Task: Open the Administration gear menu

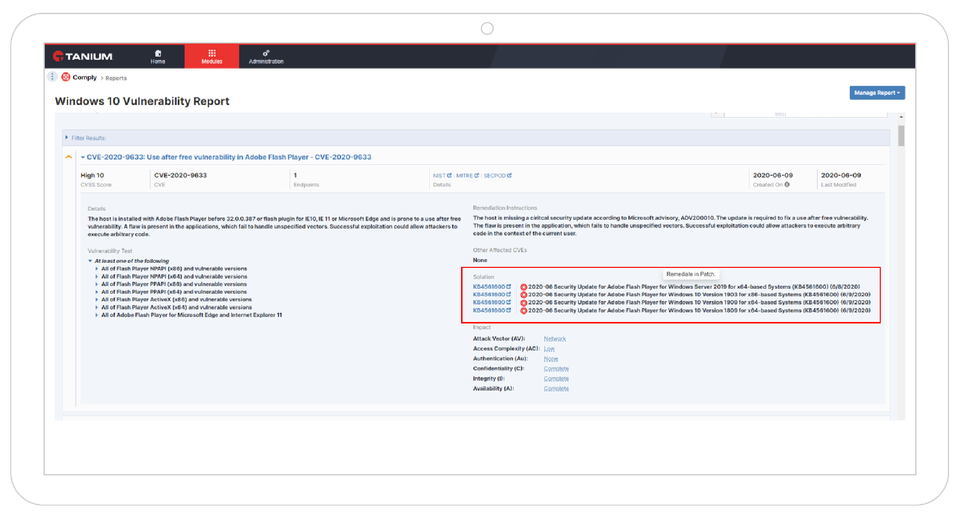Action: click(x=265, y=56)
